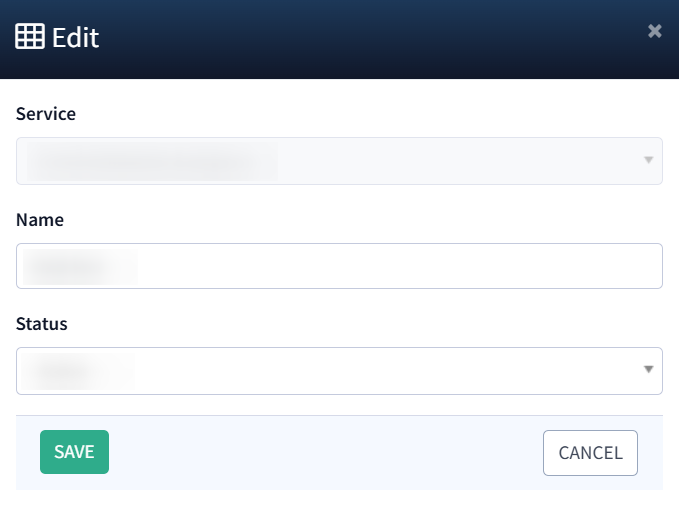Image resolution: width=679 pixels, height=507 pixels.
Task: Expand Status using its arrow indicator
Action: coord(648,370)
